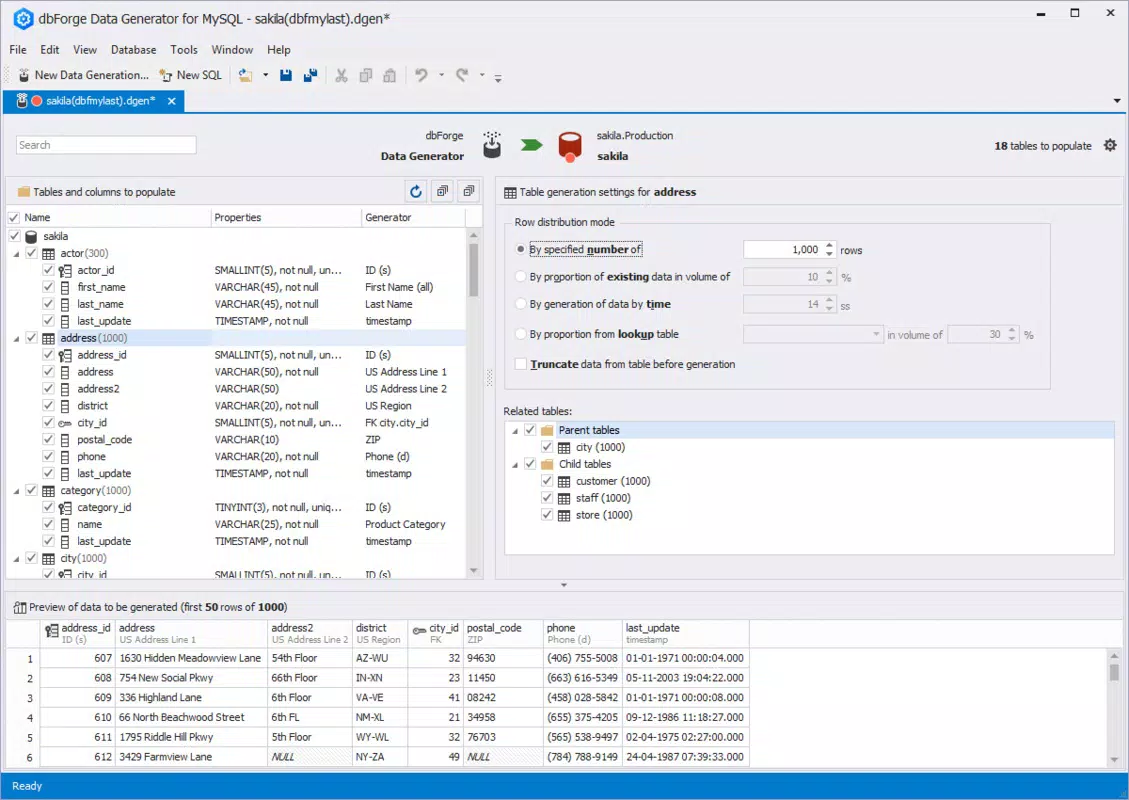Image resolution: width=1129 pixels, height=800 pixels.
Task: Open the lookup table combo box
Action: (x=813, y=334)
